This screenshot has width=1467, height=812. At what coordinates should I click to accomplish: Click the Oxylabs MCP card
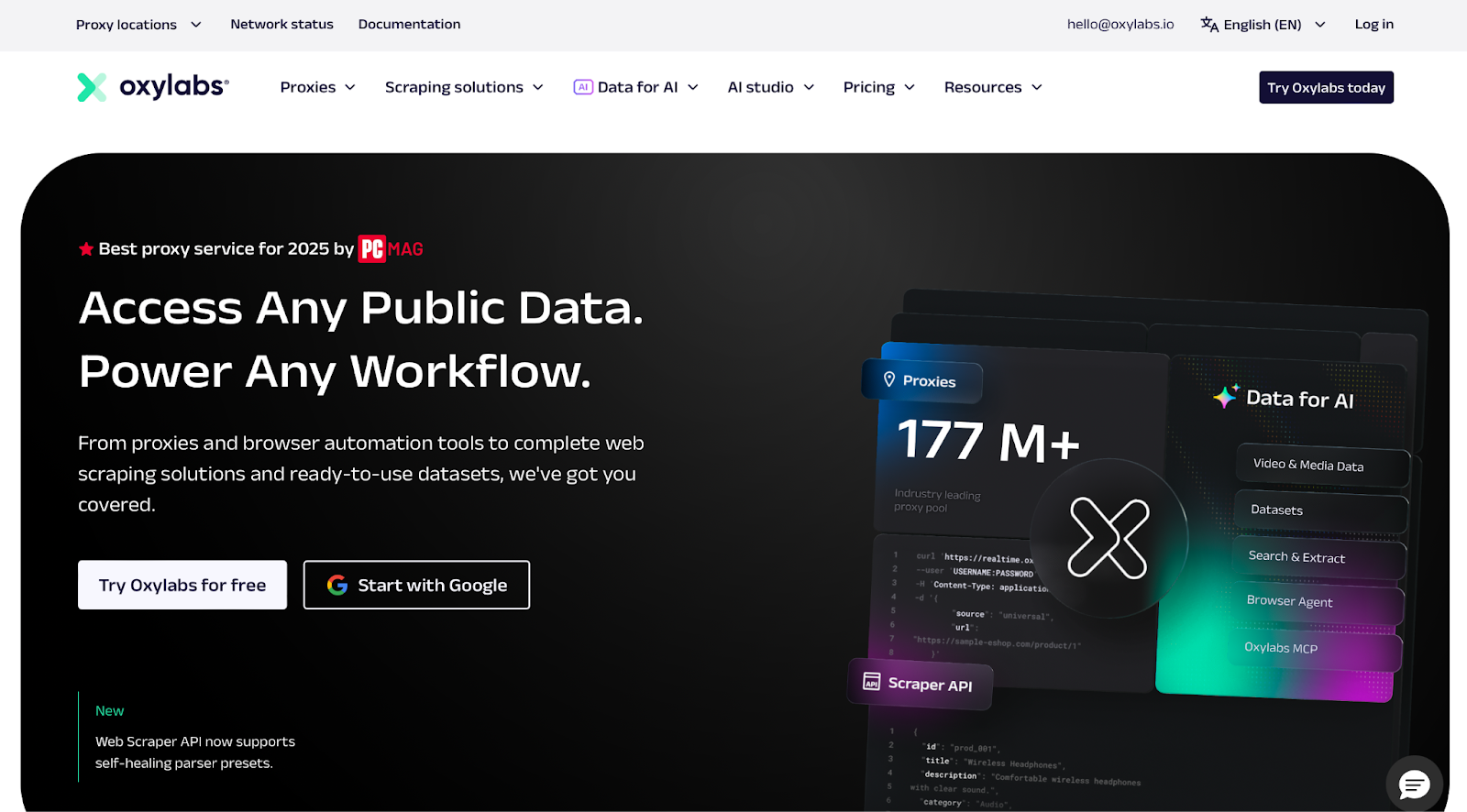pos(1315,648)
